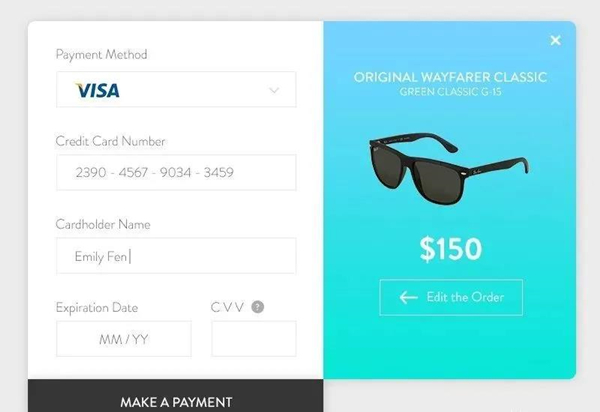Click the Edit the Order text
Image resolution: width=600 pixels, height=412 pixels.
click(x=465, y=297)
